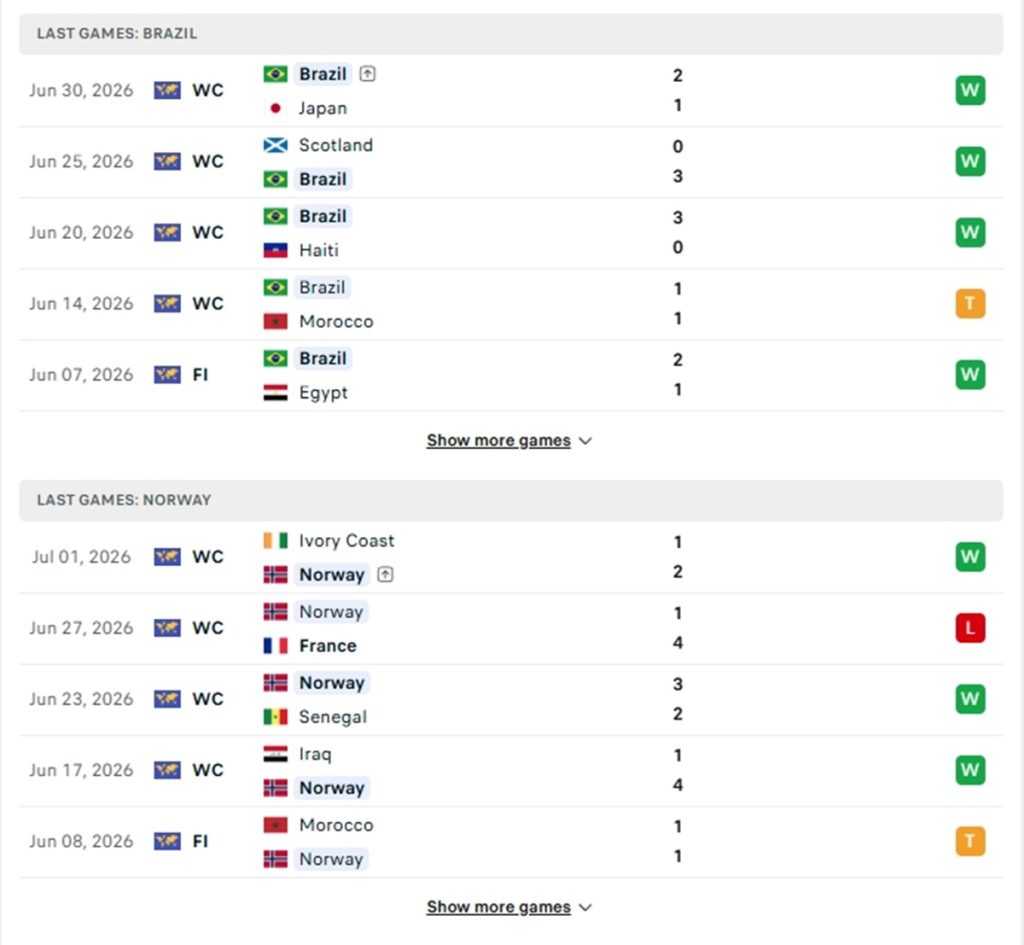Image resolution: width=1024 pixels, height=945 pixels.
Task: Click the orange T badge for Brazil vs Morocco
Action: coord(970,304)
